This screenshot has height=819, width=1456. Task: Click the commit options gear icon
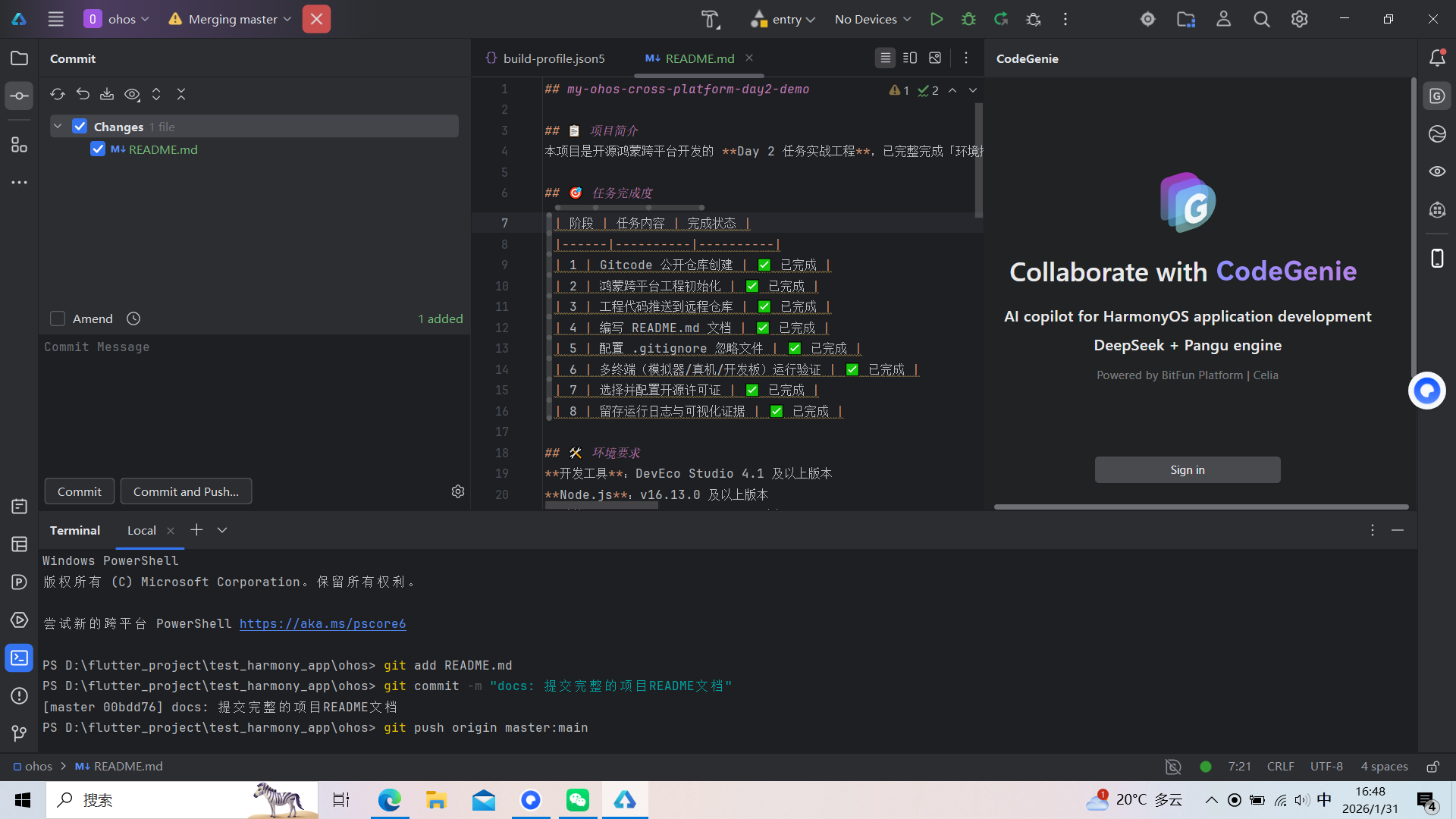458,491
